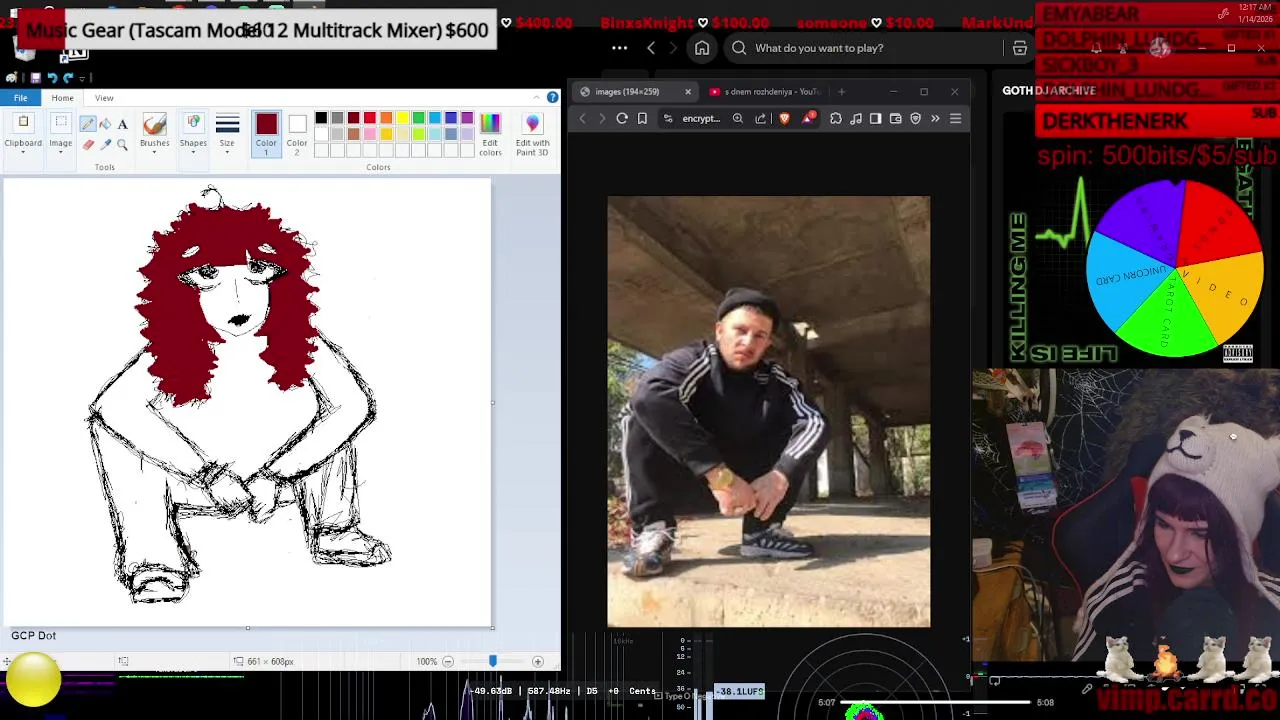
Task: Select the Magnifier tool in Paint
Action: coord(122,145)
